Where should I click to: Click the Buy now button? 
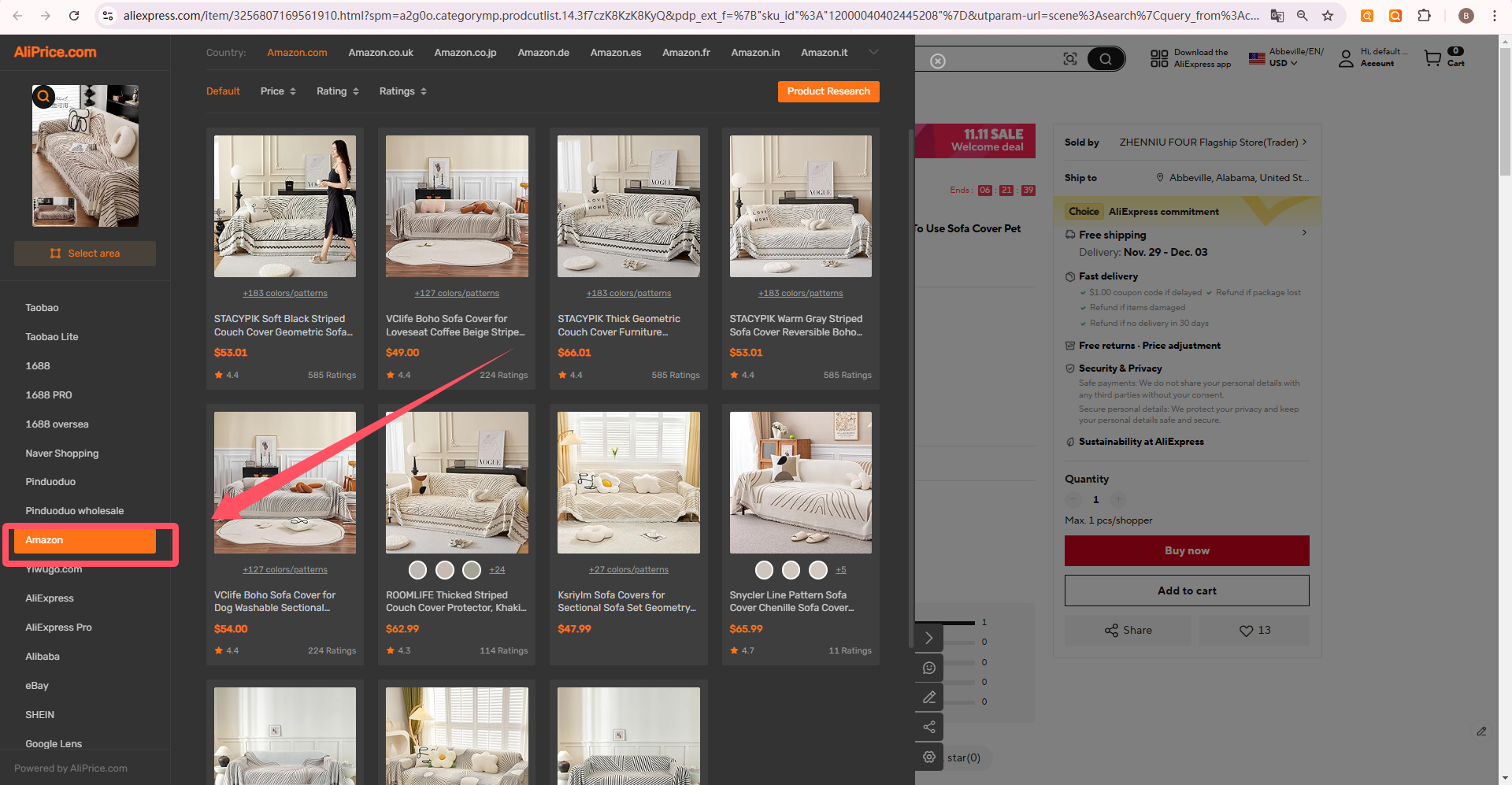click(x=1187, y=551)
